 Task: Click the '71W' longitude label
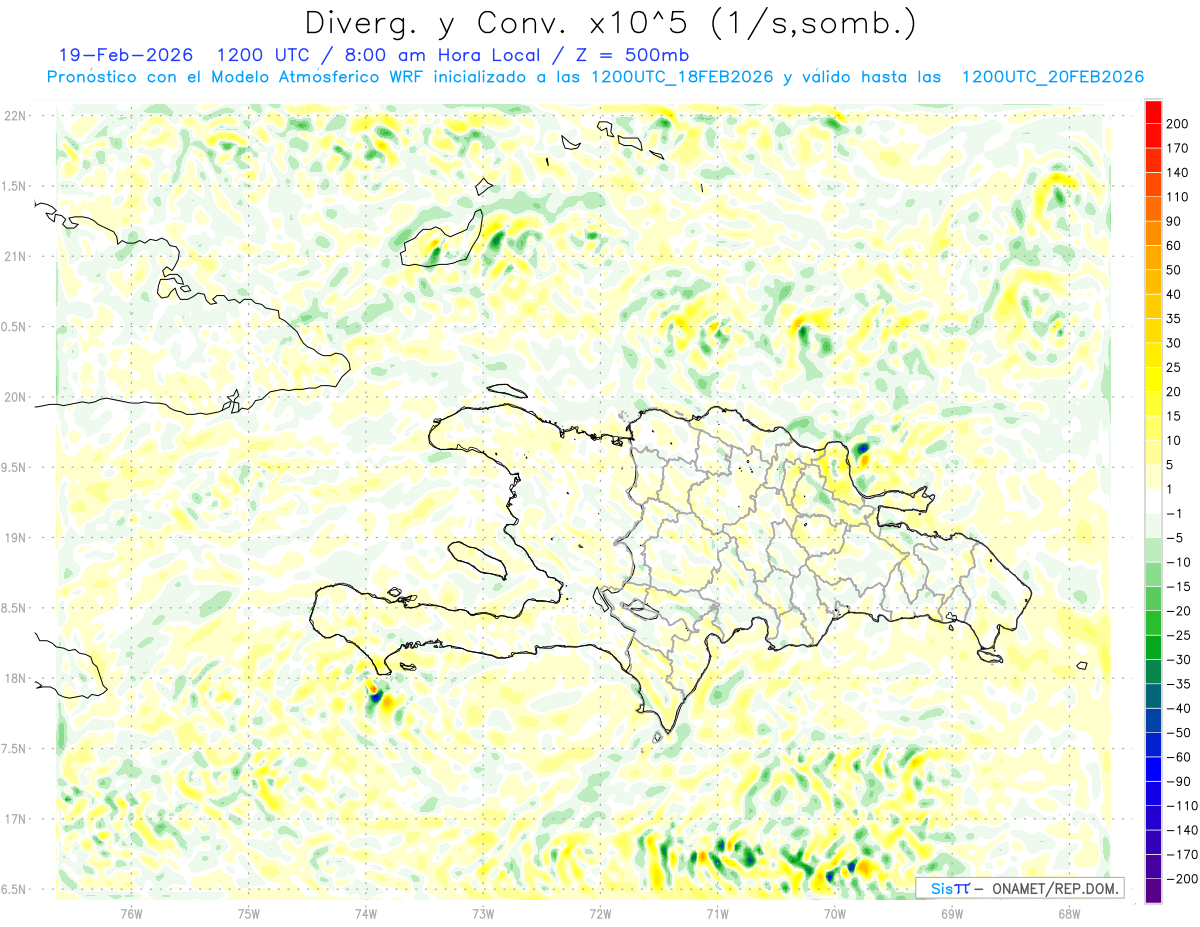point(717,913)
